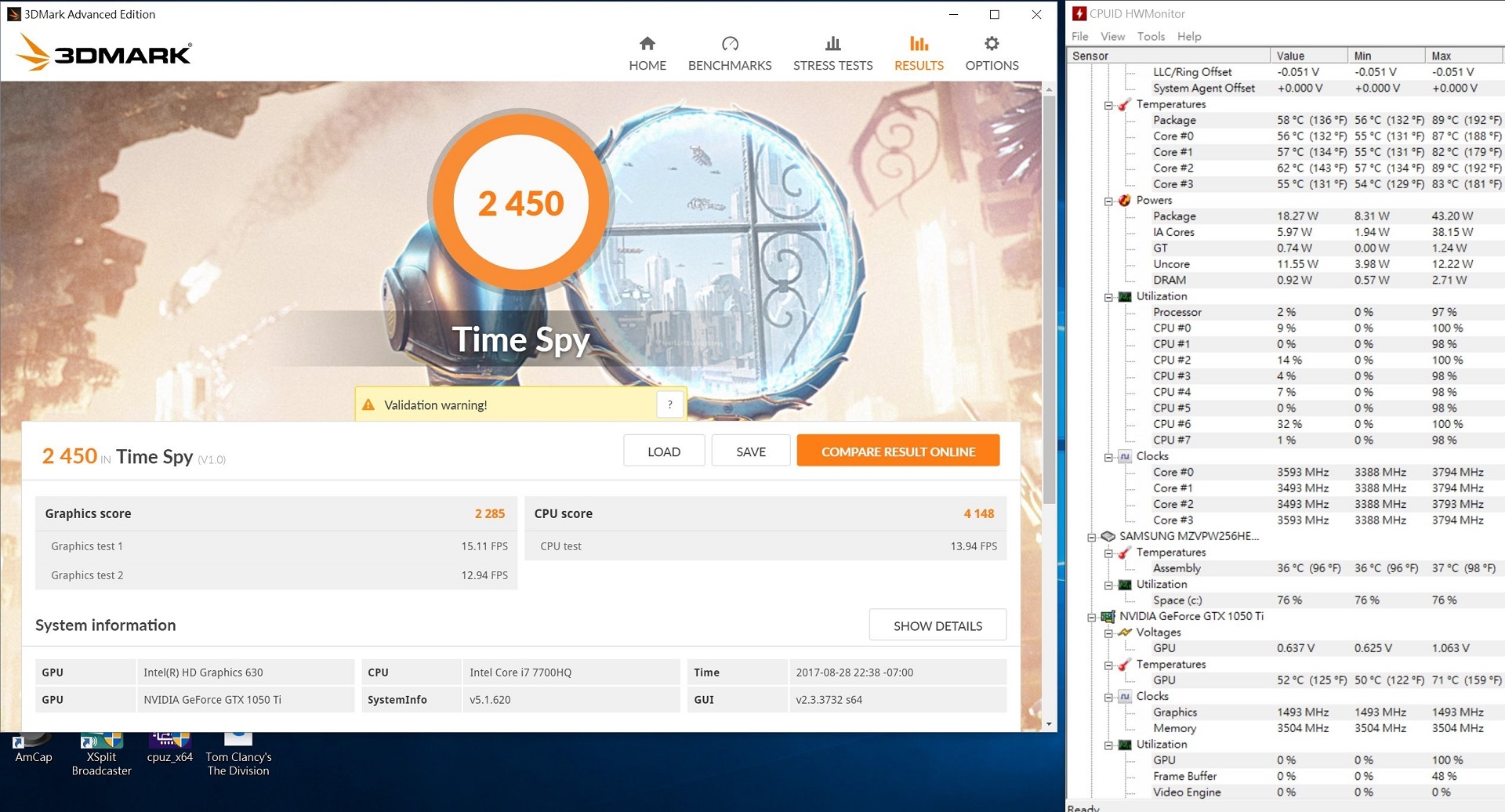Image resolution: width=1505 pixels, height=812 pixels.
Task: Click the NVIDIA GeForce GTX 1050 Ti card icon
Action: tap(1108, 616)
